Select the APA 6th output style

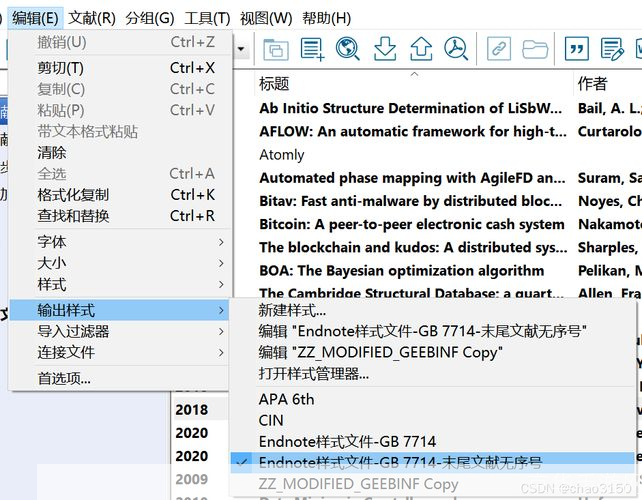tap(432, 399)
